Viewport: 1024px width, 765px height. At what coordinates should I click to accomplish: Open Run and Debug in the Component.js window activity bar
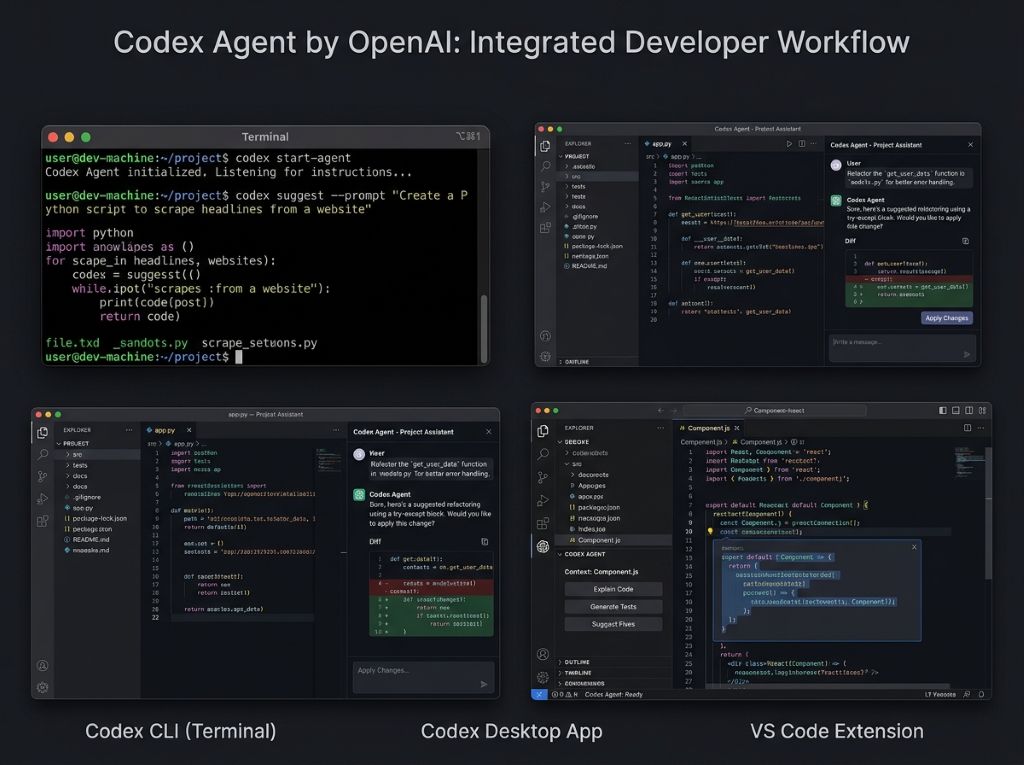(543, 500)
